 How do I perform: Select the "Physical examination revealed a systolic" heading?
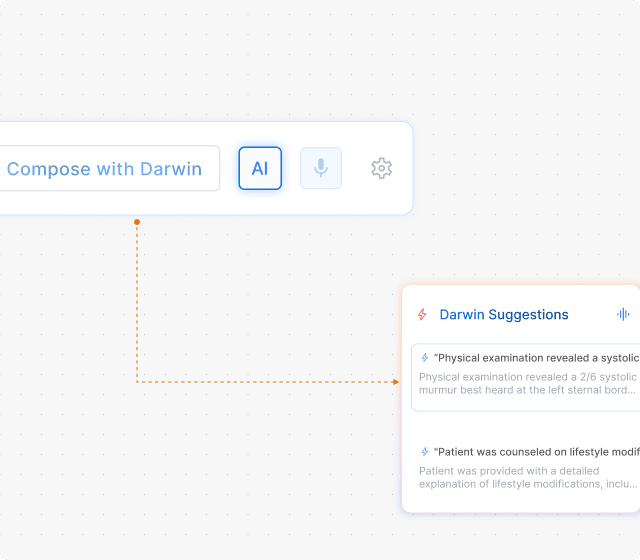tap(536, 358)
